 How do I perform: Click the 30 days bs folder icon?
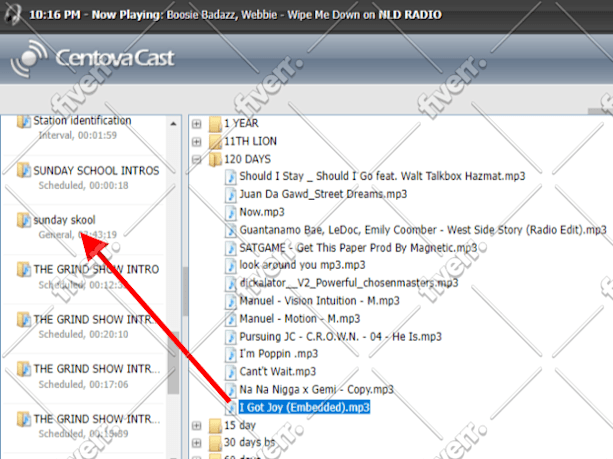point(215,443)
